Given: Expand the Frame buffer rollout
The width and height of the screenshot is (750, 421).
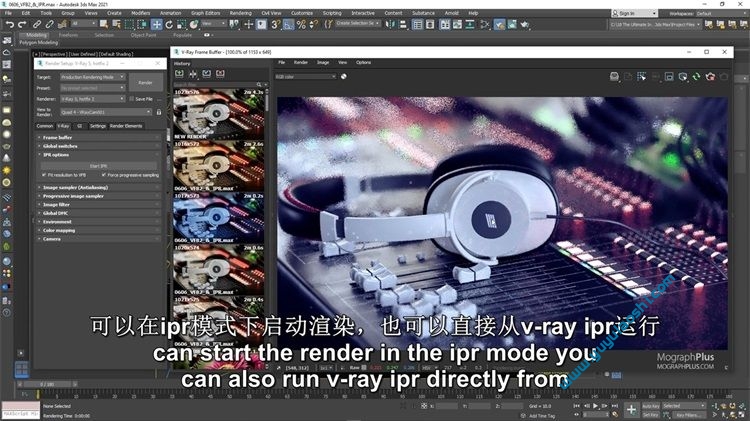Looking at the screenshot, I should [x=99, y=137].
